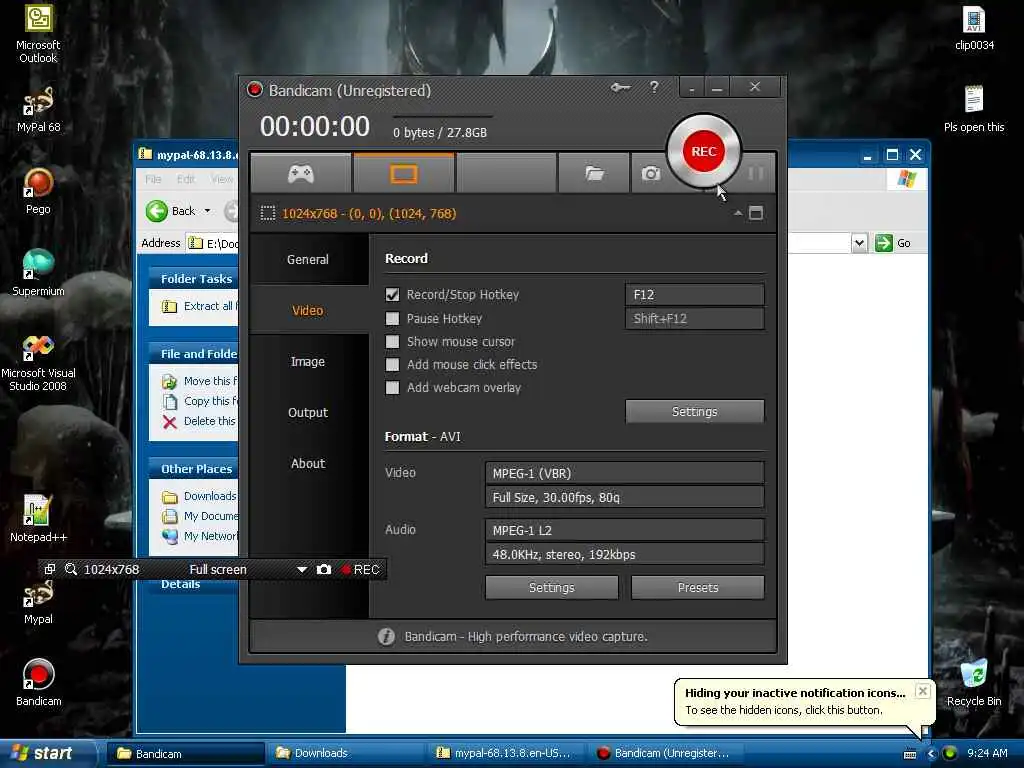The height and width of the screenshot is (768, 1024).
Task: Click Copy this file link in Explorer
Action: pos(199,401)
